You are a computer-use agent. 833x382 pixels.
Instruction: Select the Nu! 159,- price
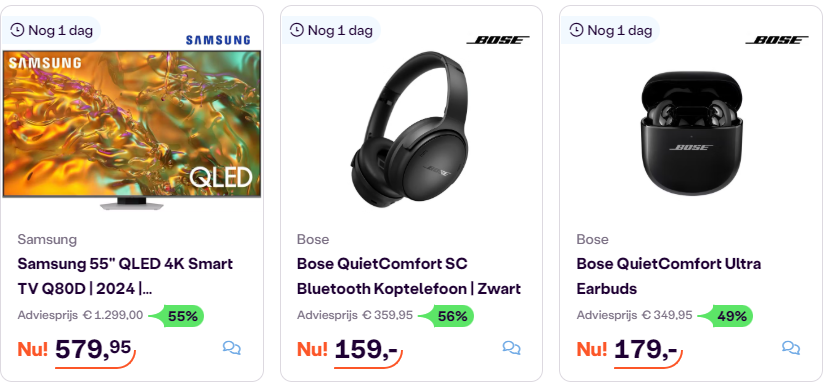tap(350, 351)
